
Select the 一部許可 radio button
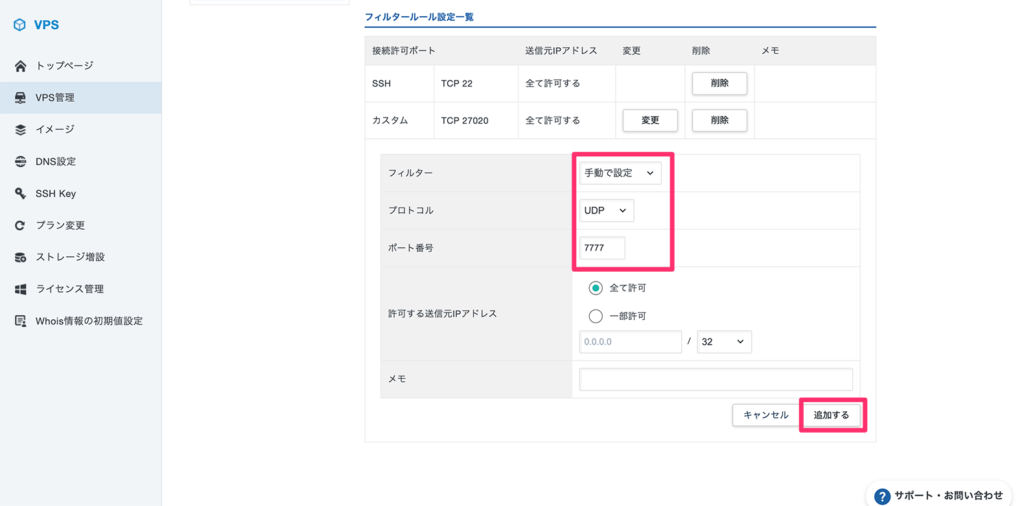[x=595, y=316]
